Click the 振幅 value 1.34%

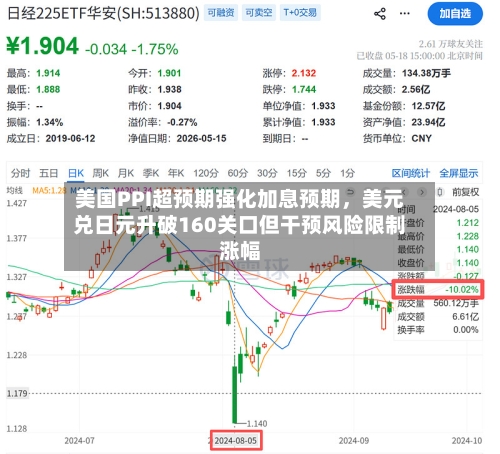[49, 122]
